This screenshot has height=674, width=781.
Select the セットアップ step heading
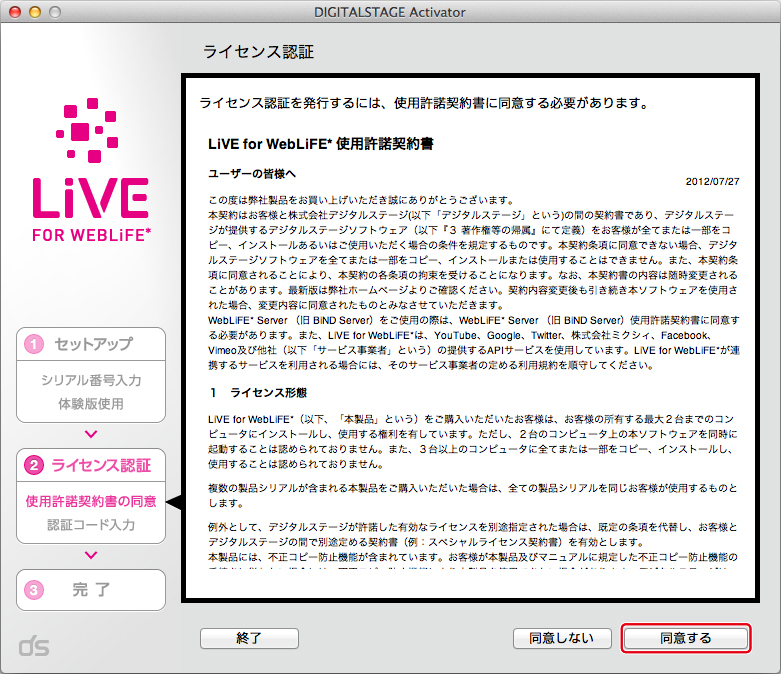94,344
